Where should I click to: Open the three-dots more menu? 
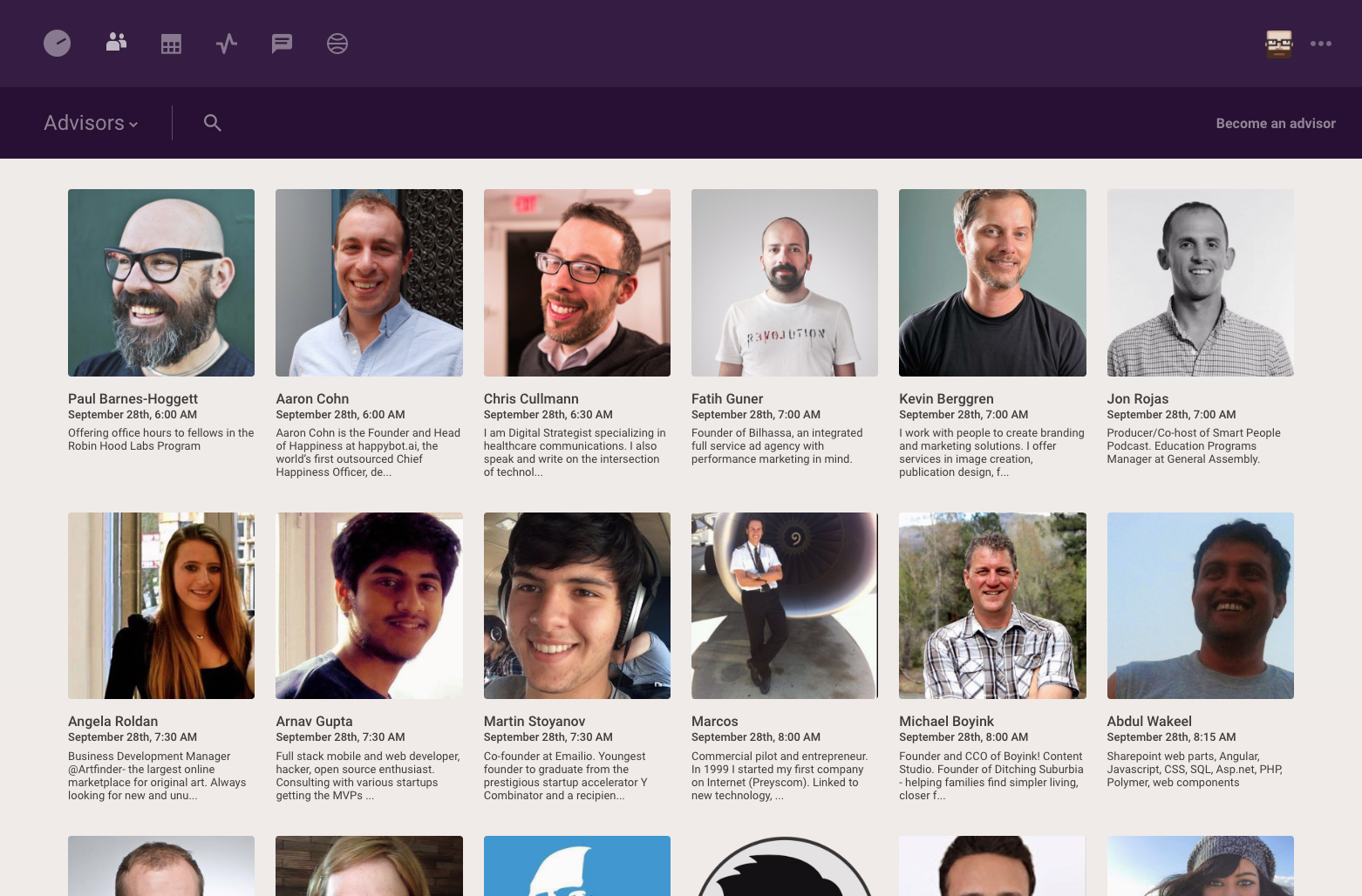click(1320, 44)
